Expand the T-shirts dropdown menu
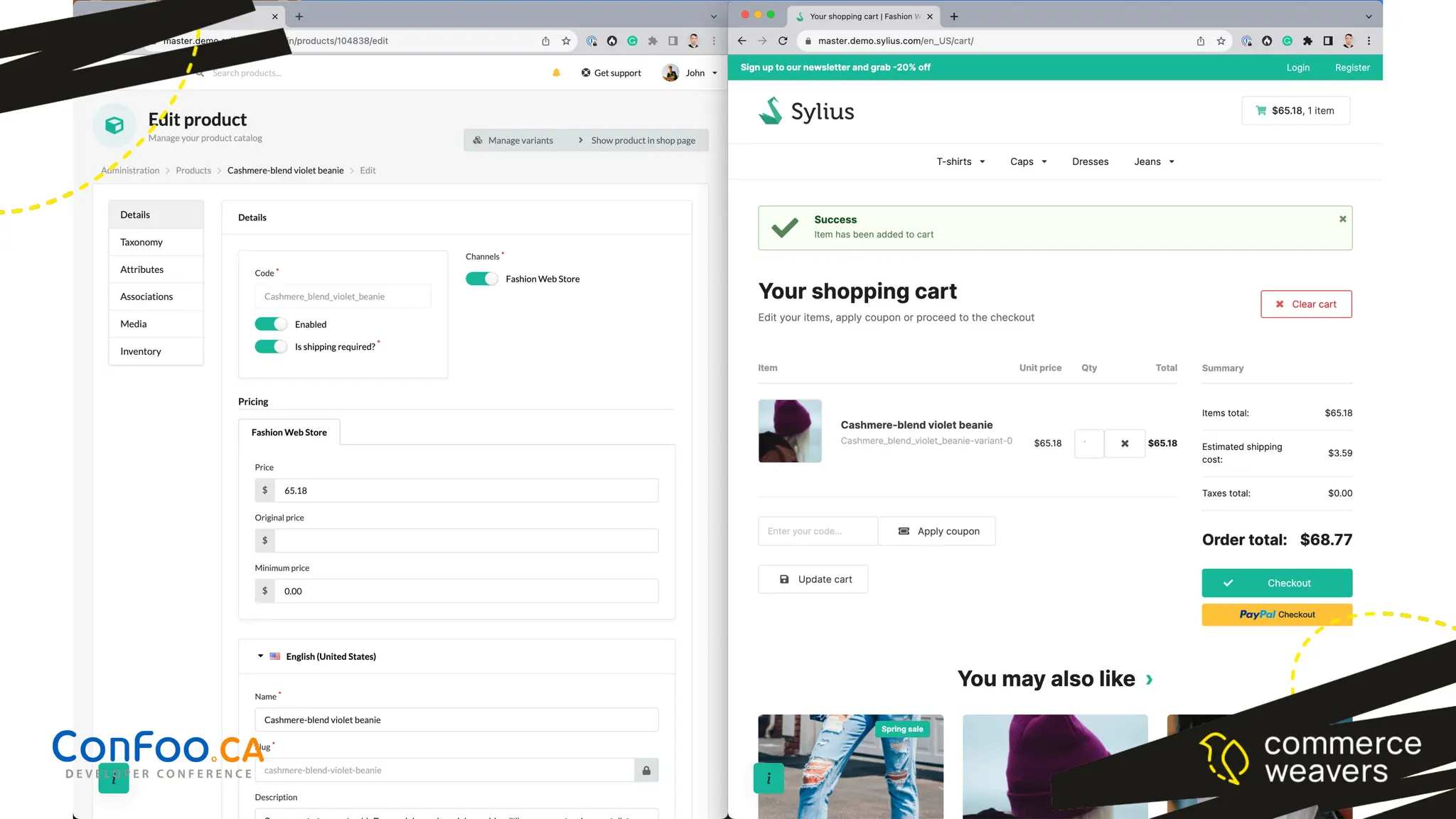 pyautogui.click(x=960, y=161)
